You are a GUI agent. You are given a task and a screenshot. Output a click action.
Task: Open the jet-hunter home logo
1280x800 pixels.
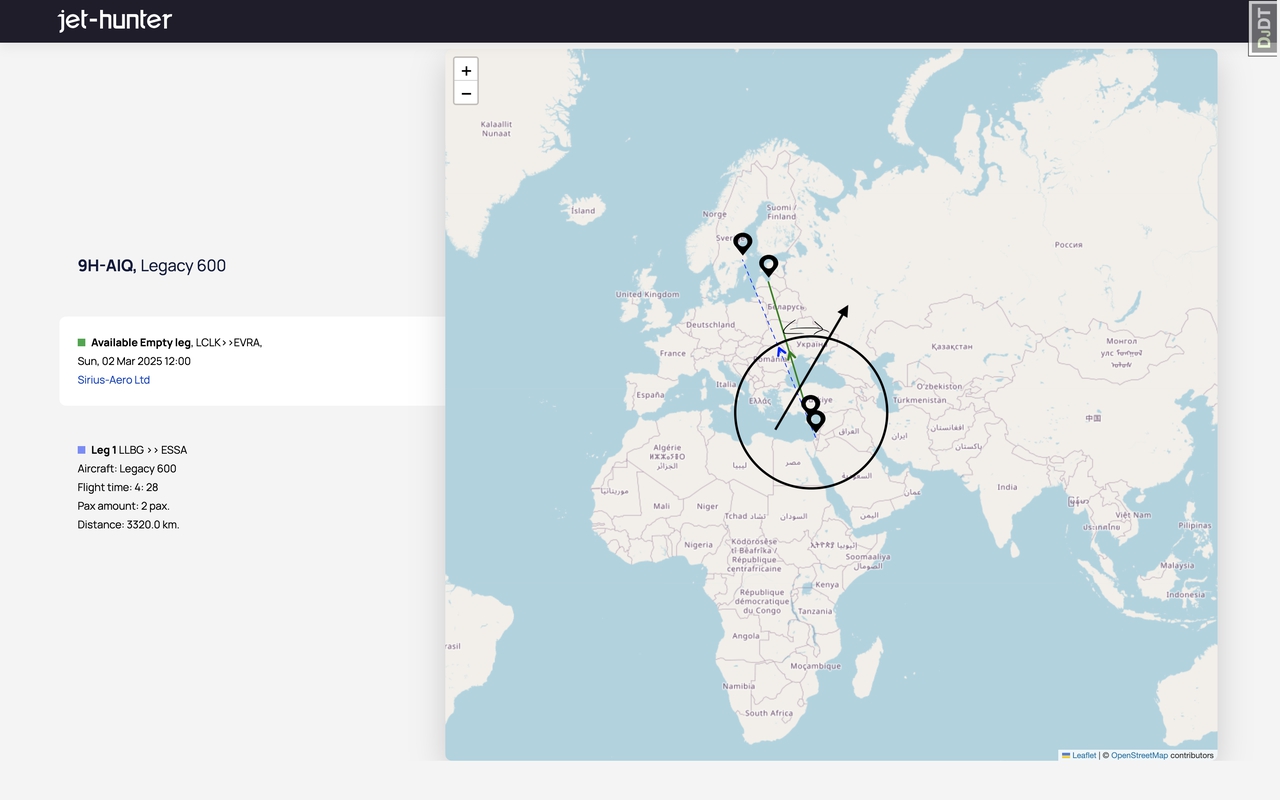(115, 20)
